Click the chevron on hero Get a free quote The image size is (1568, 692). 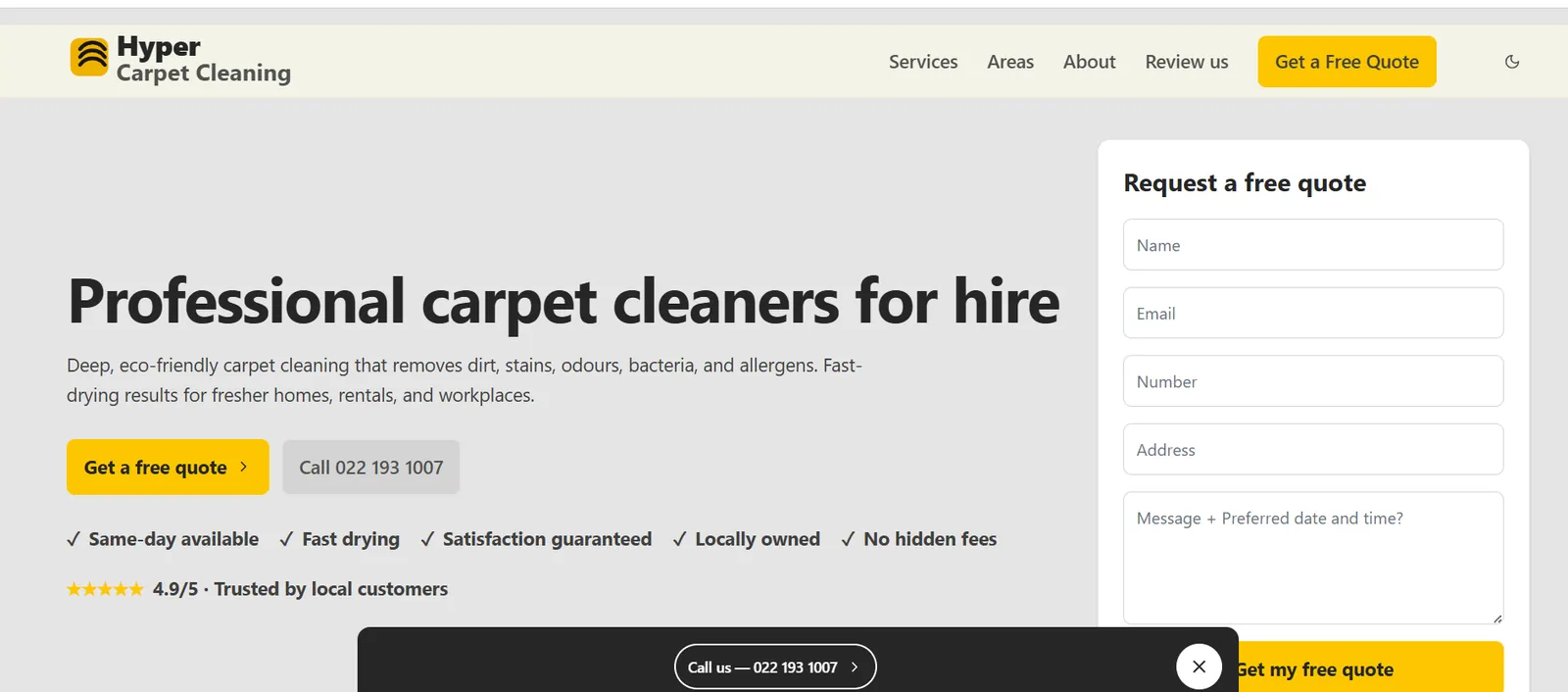[x=244, y=467]
